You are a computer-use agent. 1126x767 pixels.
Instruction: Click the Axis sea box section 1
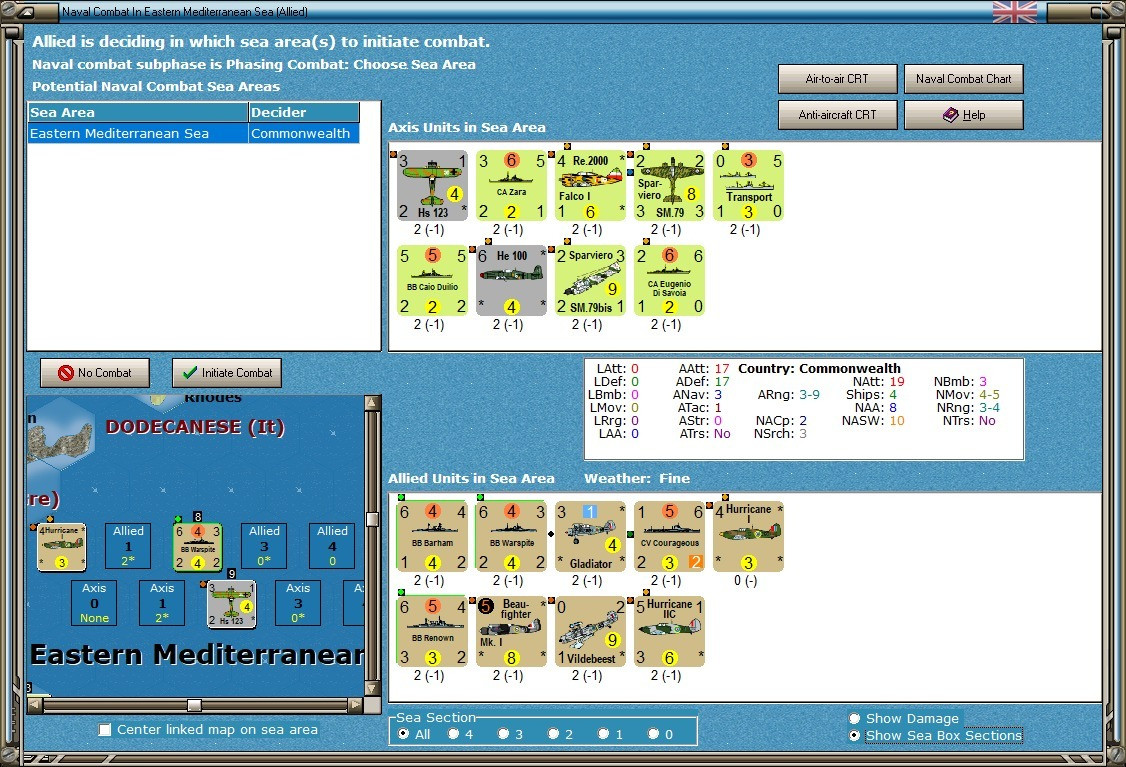(x=162, y=603)
